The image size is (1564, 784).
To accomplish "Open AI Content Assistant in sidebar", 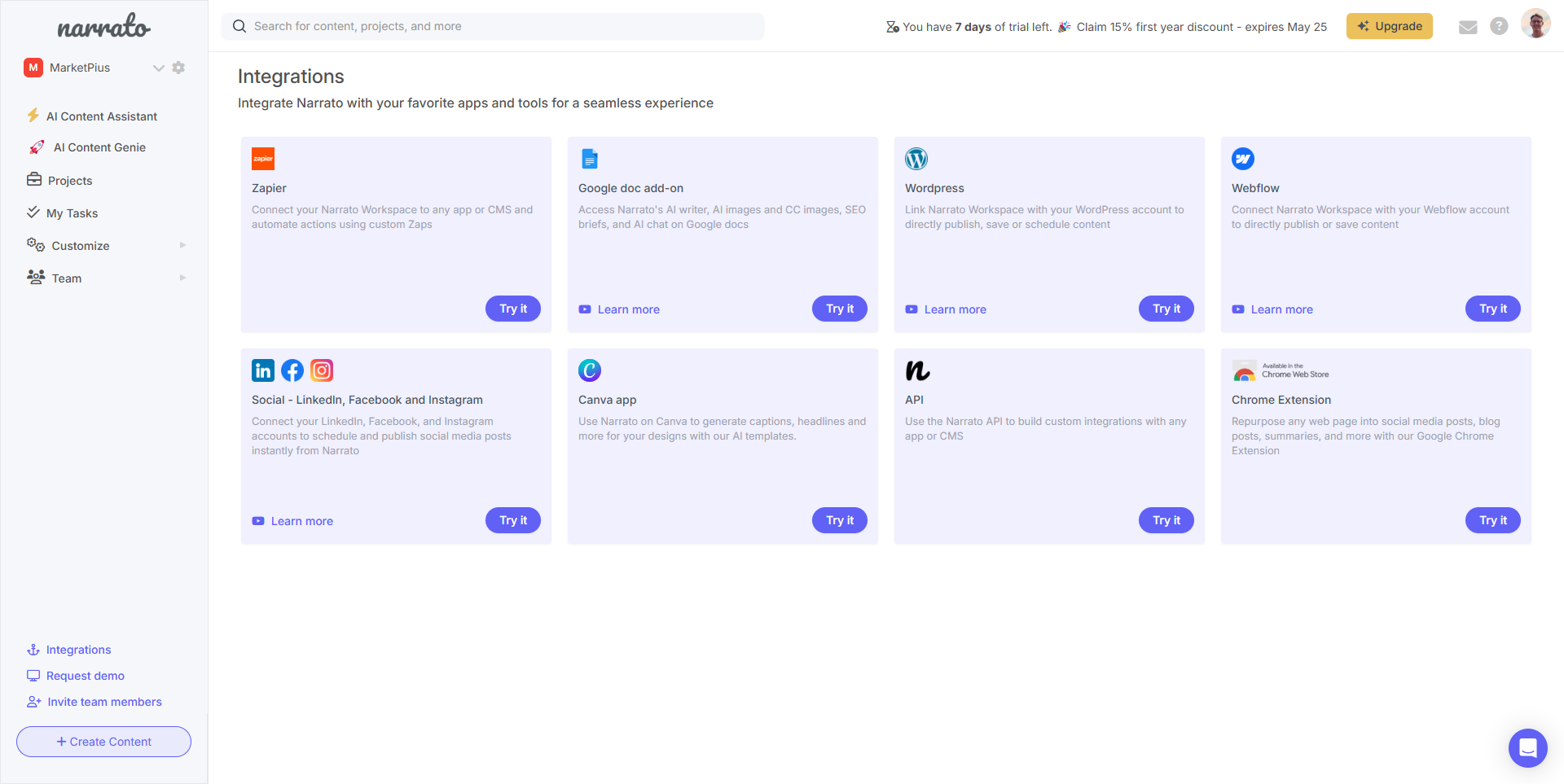I will (x=101, y=116).
